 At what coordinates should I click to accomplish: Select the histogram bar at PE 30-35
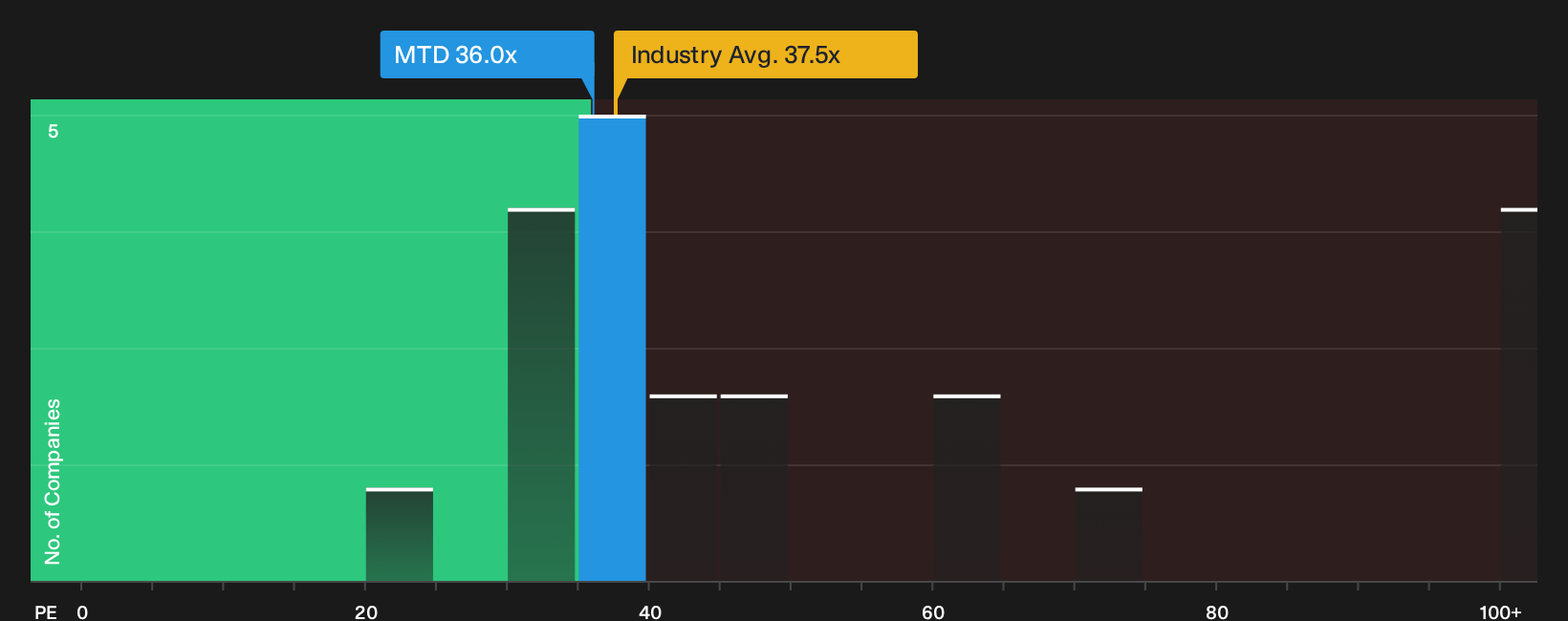coord(541,395)
